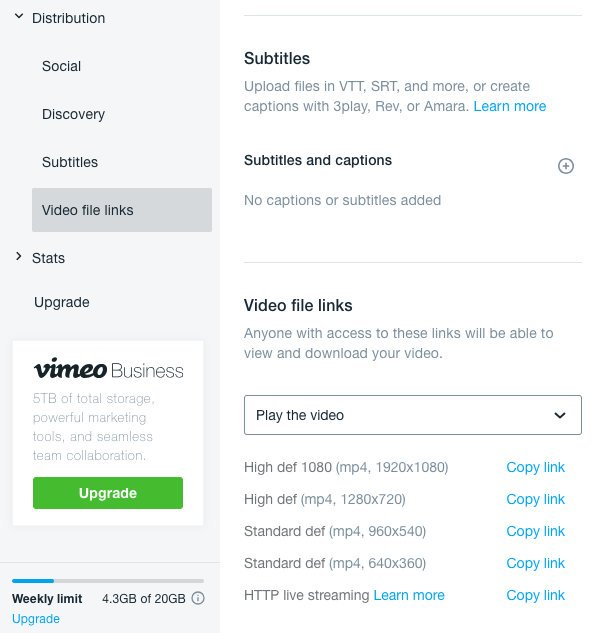603x633 pixels.
Task: Copy the HTTP live streaming link
Action: tap(536, 595)
